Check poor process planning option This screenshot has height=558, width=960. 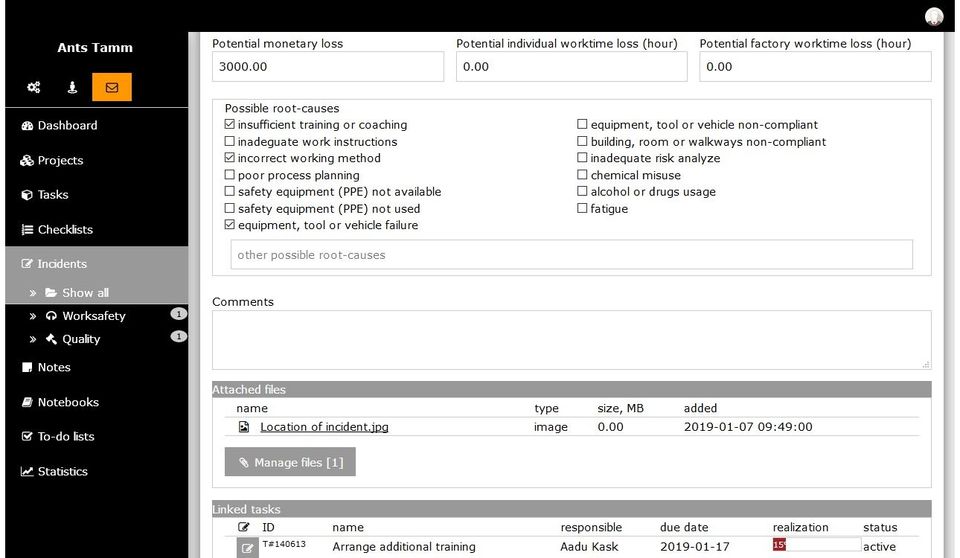[230, 175]
